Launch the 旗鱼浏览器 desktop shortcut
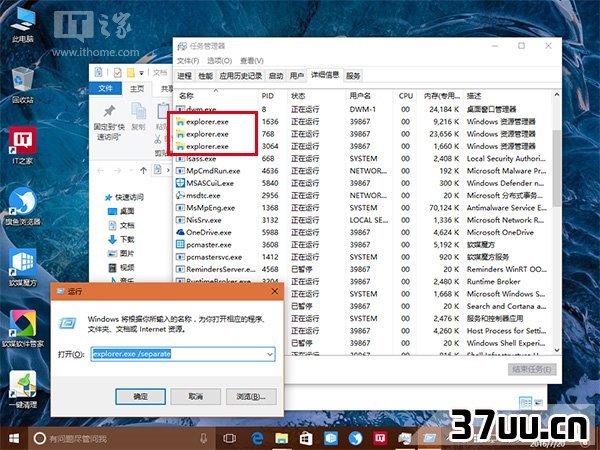Viewport: 600px width, 450px height. [x=23, y=206]
